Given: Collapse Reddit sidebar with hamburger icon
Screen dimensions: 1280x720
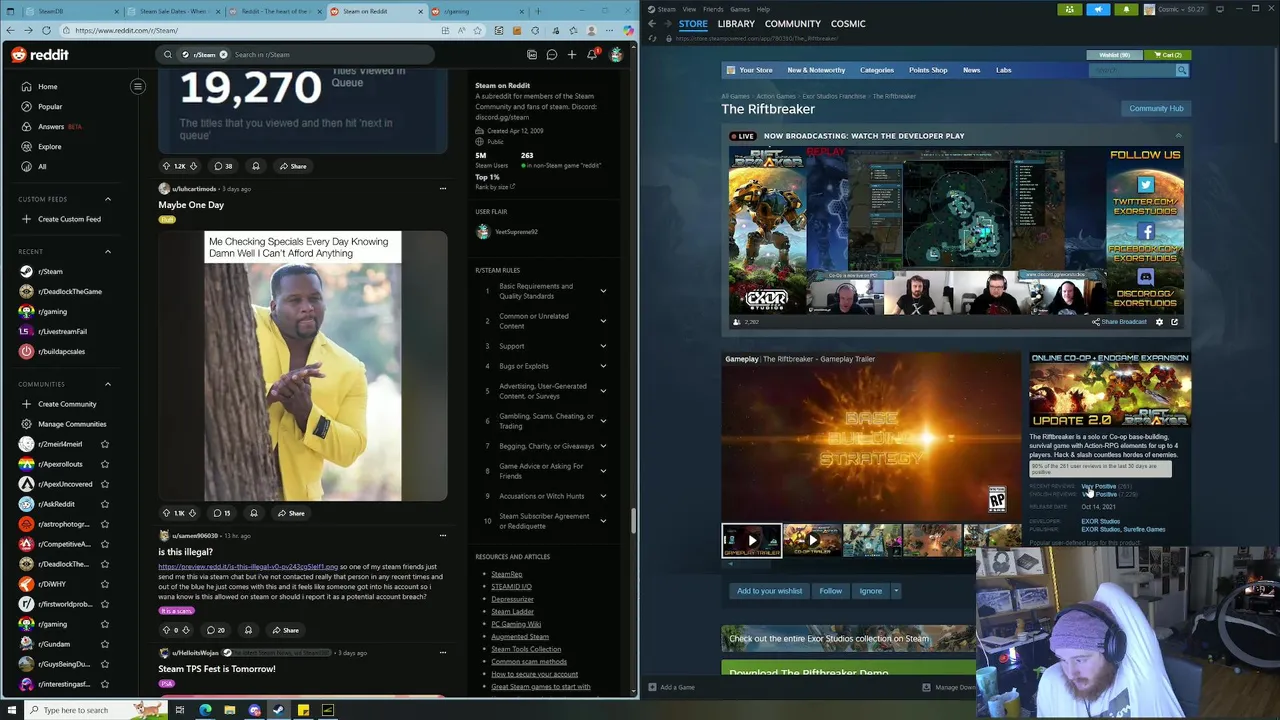Looking at the screenshot, I should (x=138, y=86).
